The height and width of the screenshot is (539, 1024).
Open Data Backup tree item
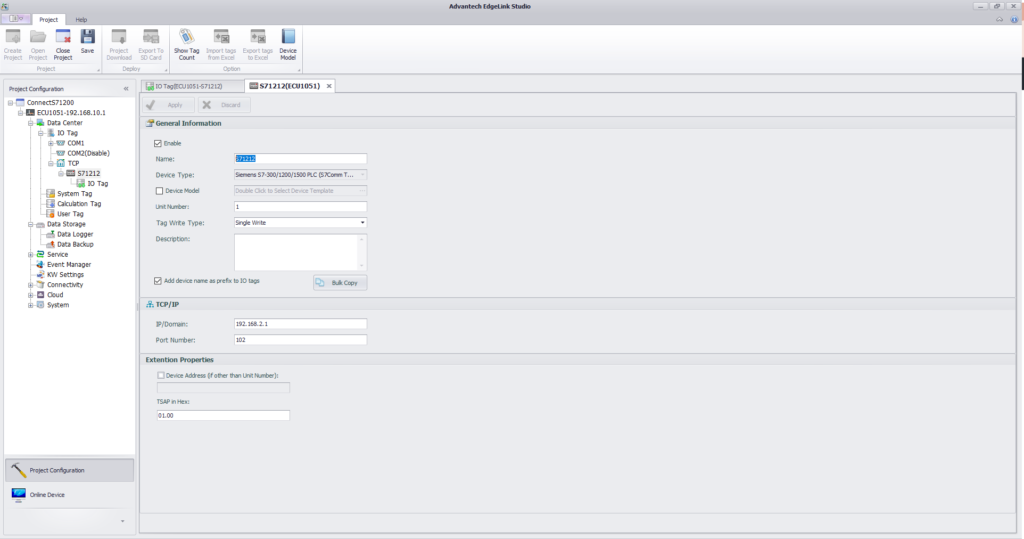pyautogui.click(x=75, y=244)
